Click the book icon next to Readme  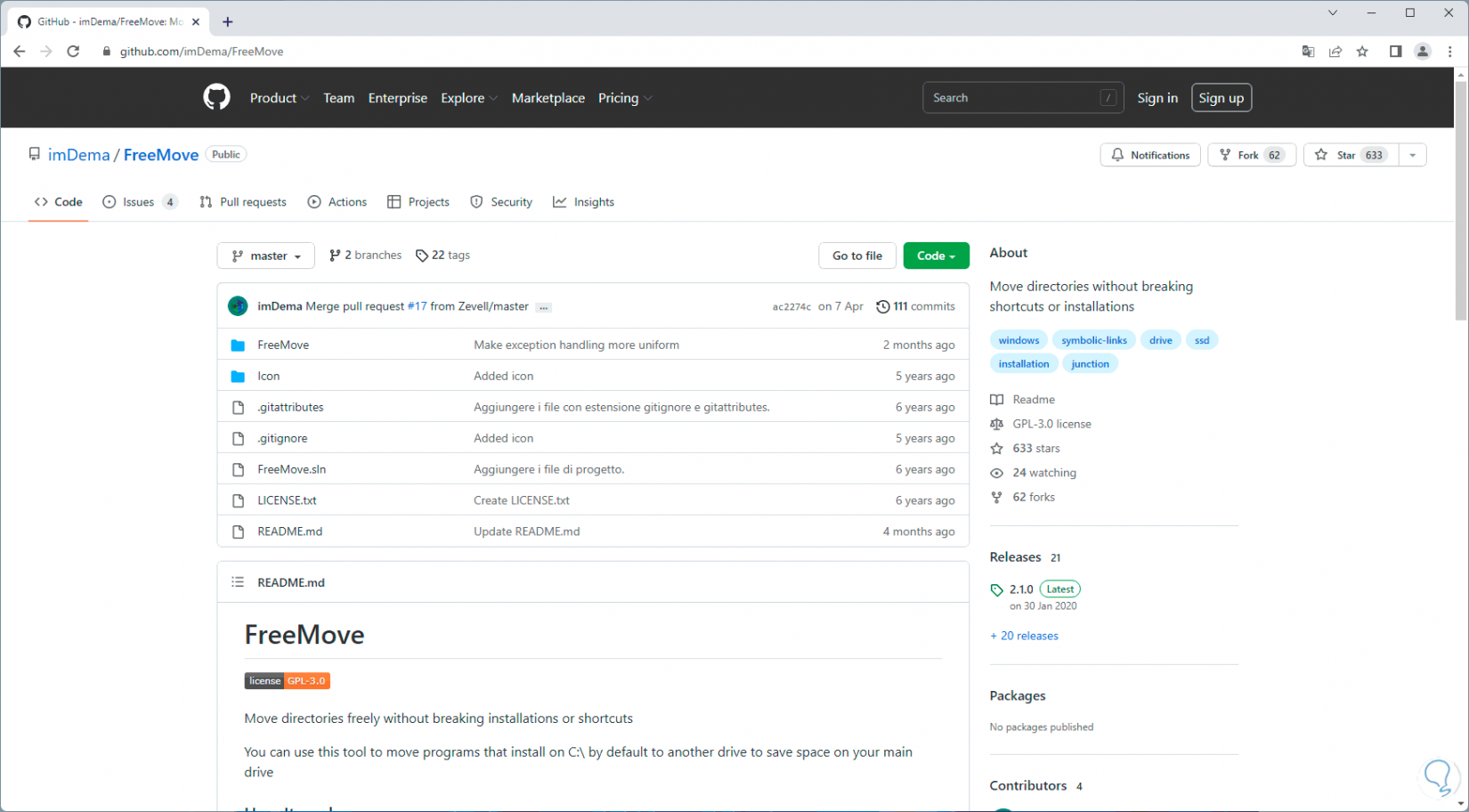(x=997, y=400)
